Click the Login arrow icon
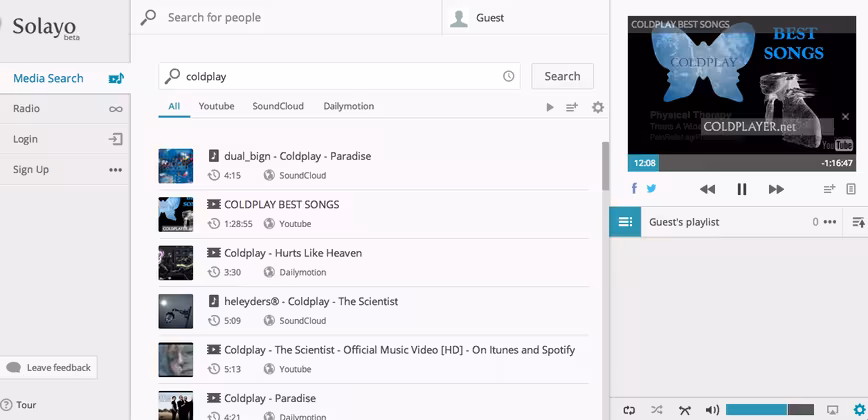 point(115,139)
